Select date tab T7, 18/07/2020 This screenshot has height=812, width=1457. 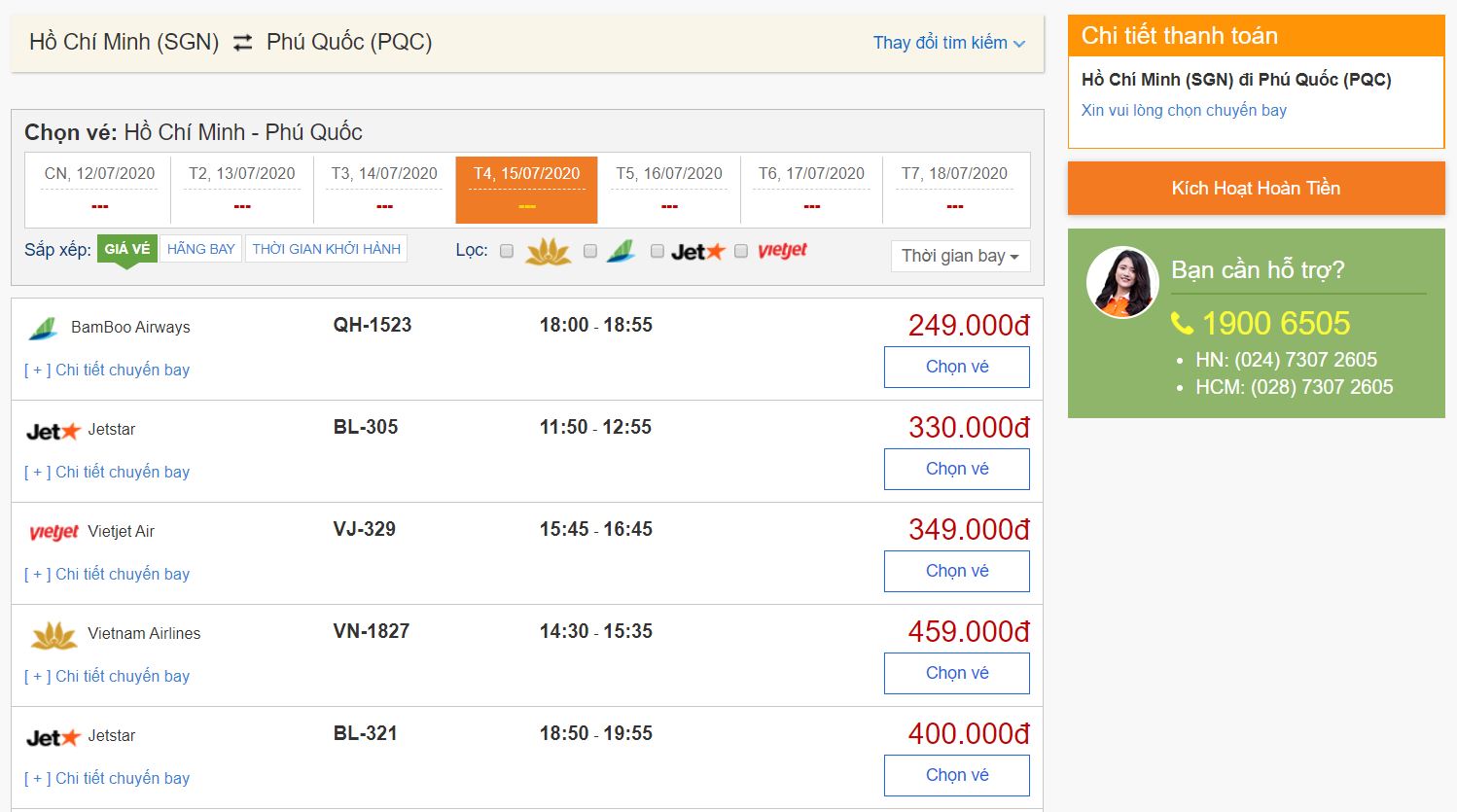(954, 189)
